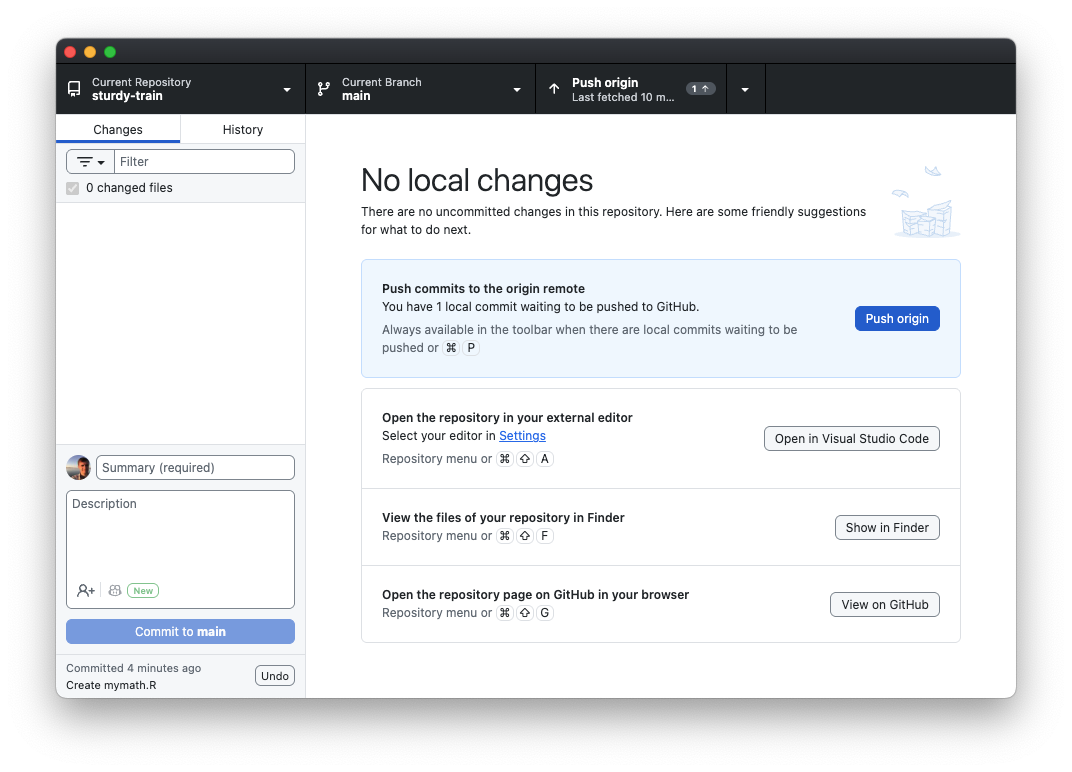Click the yellow minimize window button

[90, 52]
